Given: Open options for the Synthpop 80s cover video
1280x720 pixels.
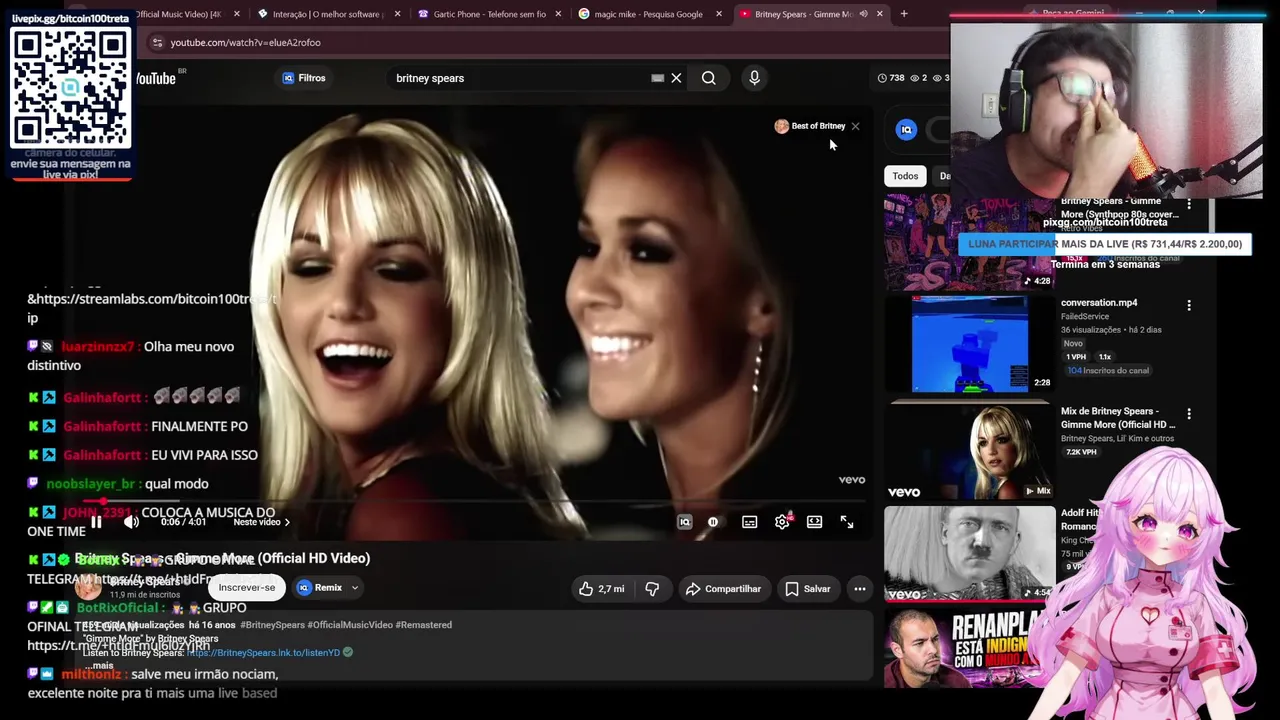Looking at the screenshot, I should click(x=1189, y=204).
